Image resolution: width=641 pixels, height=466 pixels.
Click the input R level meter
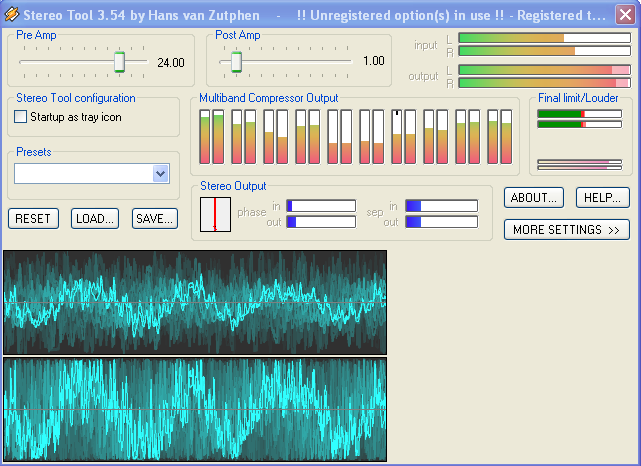[x=545, y=51]
